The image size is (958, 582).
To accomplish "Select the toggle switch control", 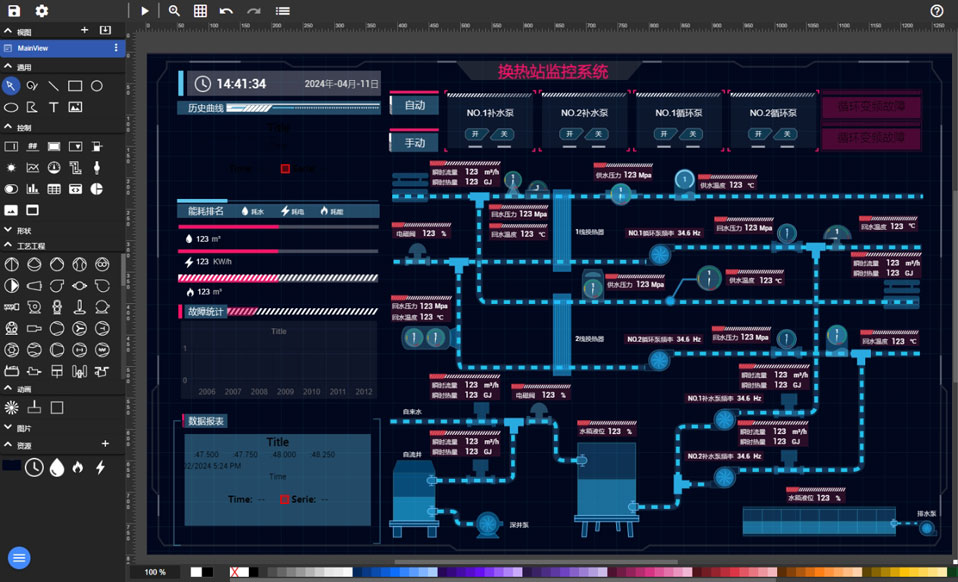I will click(11, 188).
